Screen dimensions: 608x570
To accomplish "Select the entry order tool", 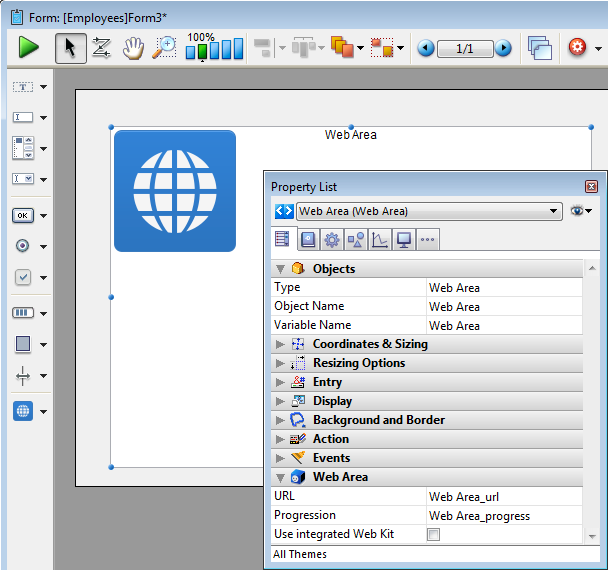I will pos(101,47).
